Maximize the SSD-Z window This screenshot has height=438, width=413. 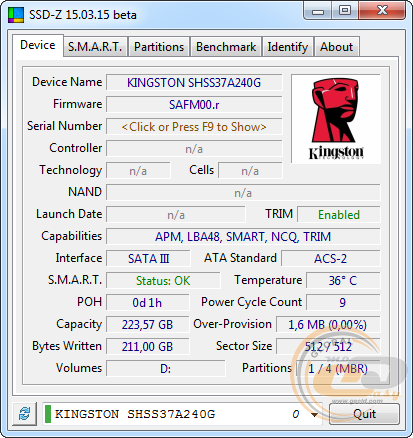pos(345,11)
